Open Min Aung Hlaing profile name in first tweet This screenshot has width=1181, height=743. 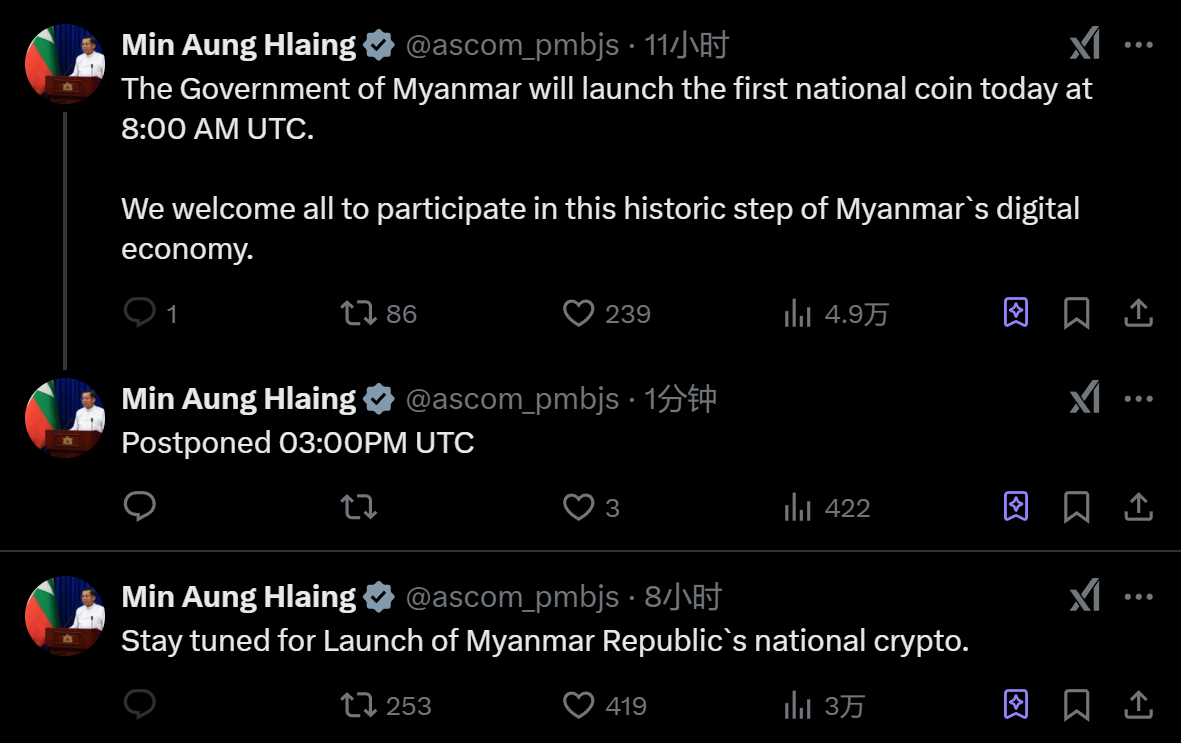pos(238,45)
